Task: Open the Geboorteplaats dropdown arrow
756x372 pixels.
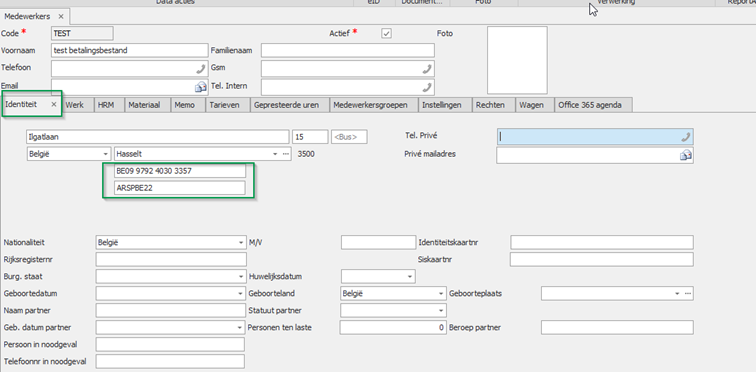Action: pos(677,293)
